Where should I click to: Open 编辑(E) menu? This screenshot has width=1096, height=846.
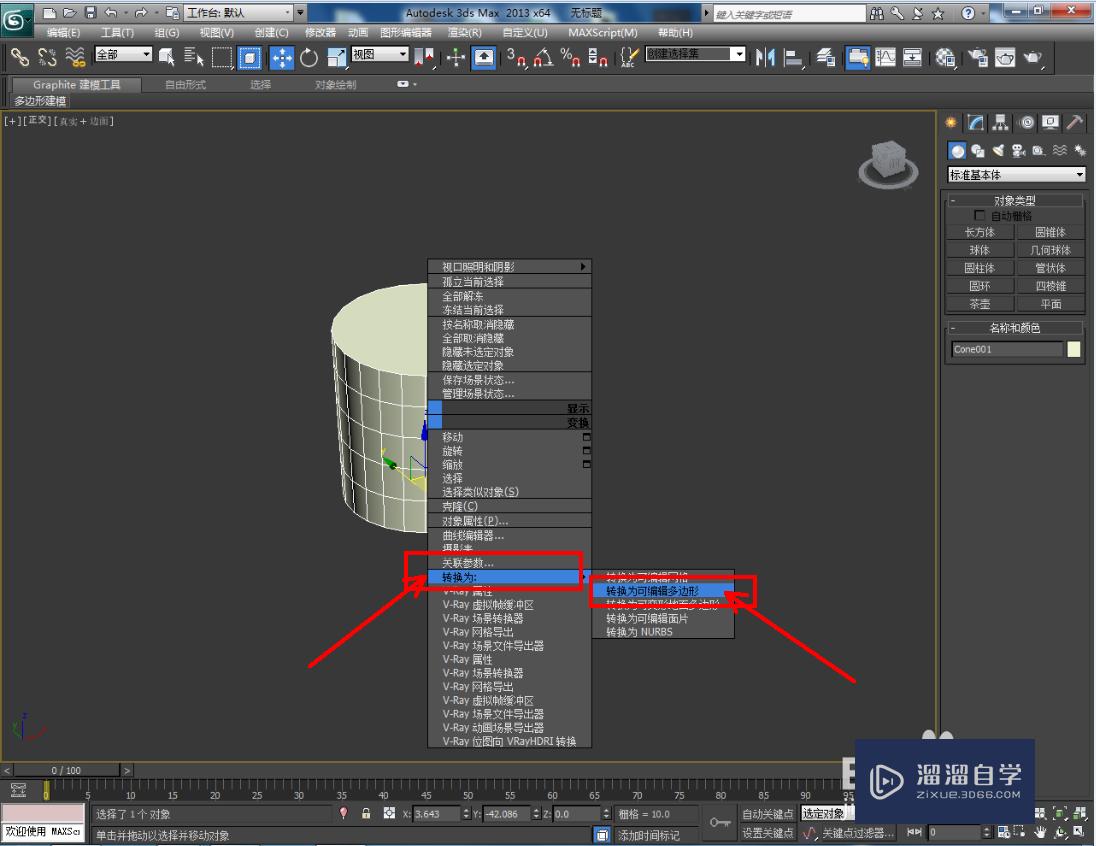(63, 33)
